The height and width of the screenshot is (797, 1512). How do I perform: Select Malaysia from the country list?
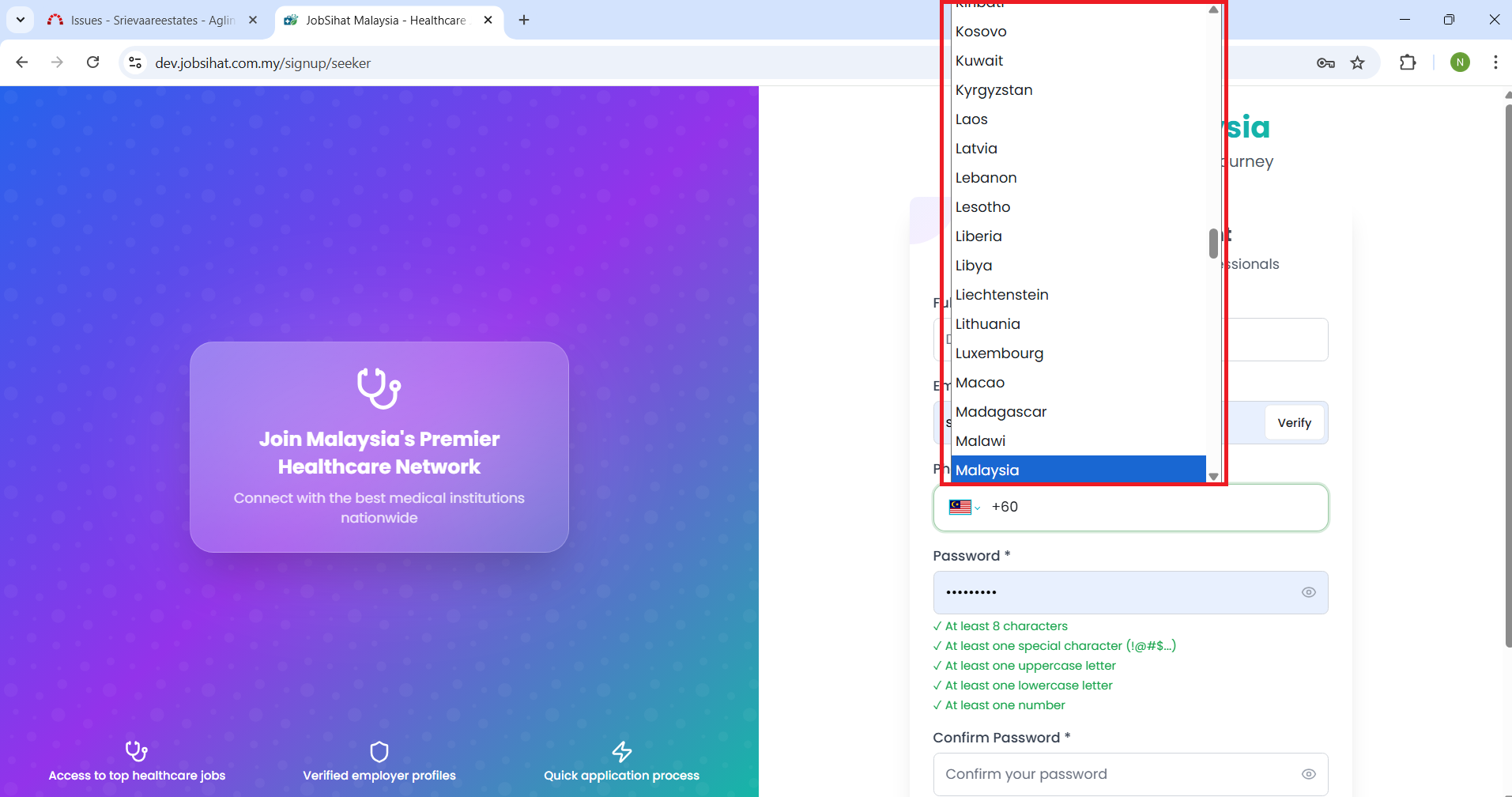point(1077,470)
